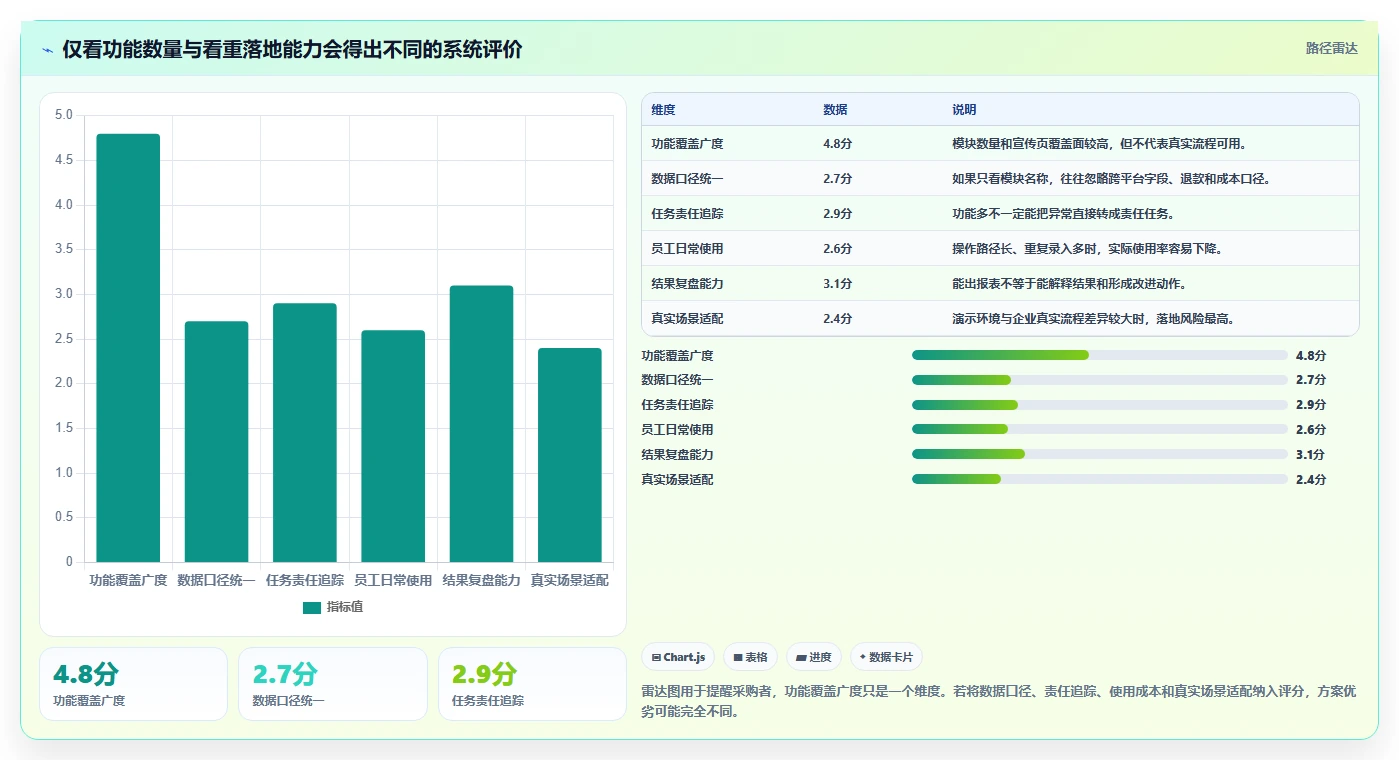Select the 表格 tag chip
Viewport: 1399px width, 760px height.
tap(750, 657)
